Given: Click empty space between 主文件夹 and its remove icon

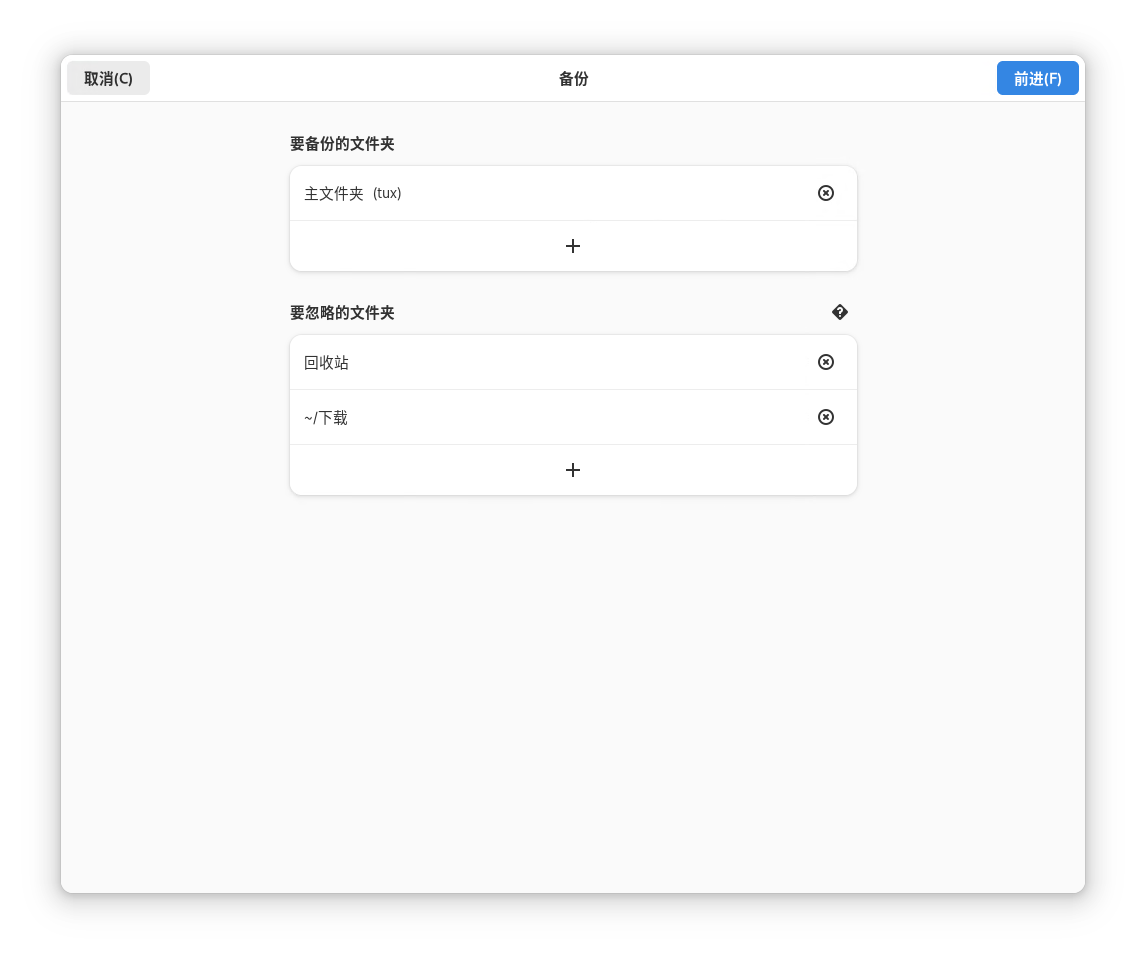Looking at the screenshot, I should click(x=600, y=193).
